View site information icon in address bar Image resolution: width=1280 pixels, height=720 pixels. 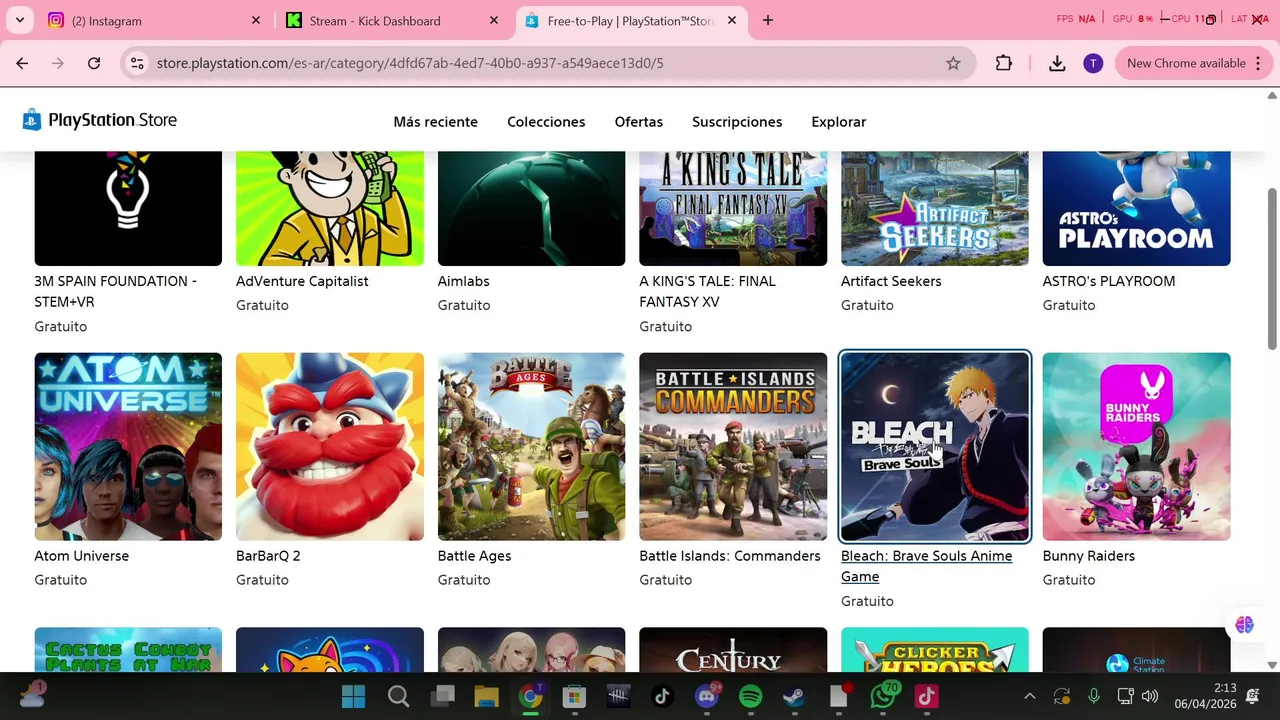pos(137,63)
